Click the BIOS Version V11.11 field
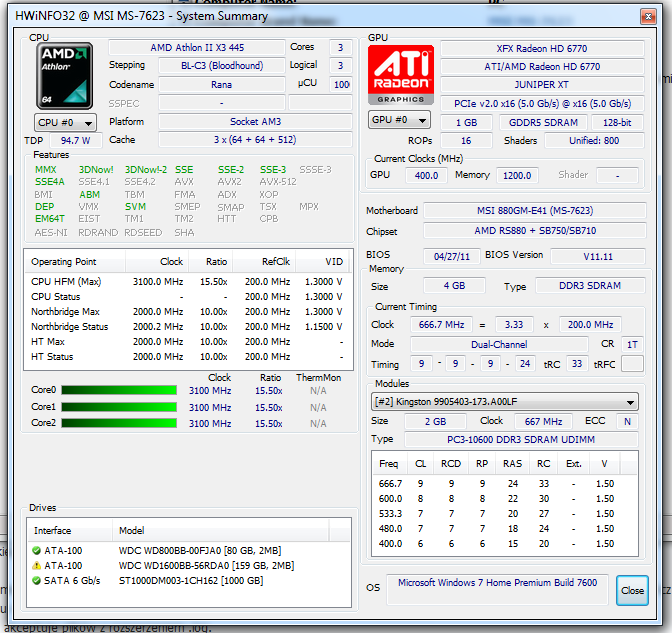The width and height of the screenshot is (672, 633). (598, 256)
